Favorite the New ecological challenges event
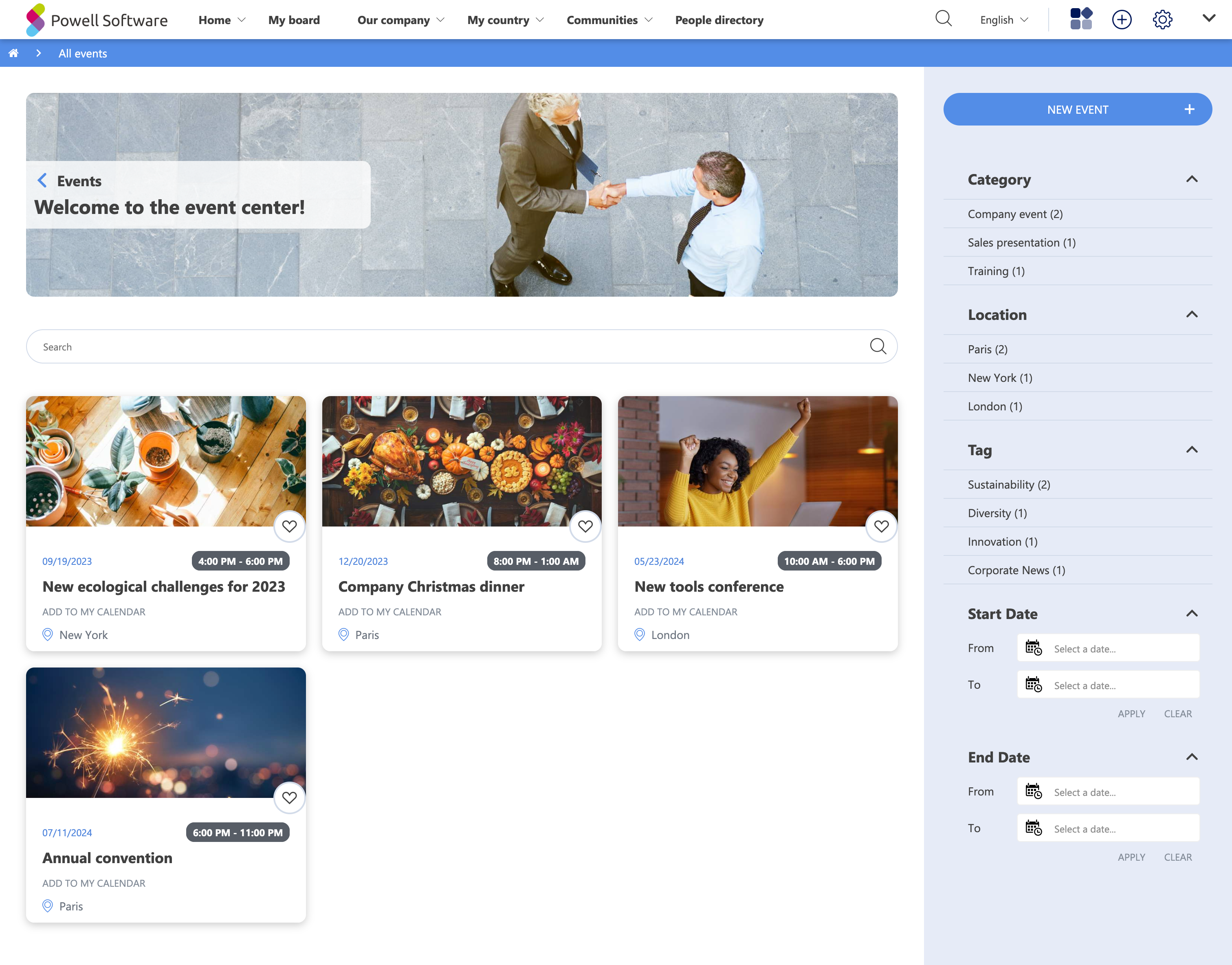This screenshot has height=965, width=1232. [289, 526]
